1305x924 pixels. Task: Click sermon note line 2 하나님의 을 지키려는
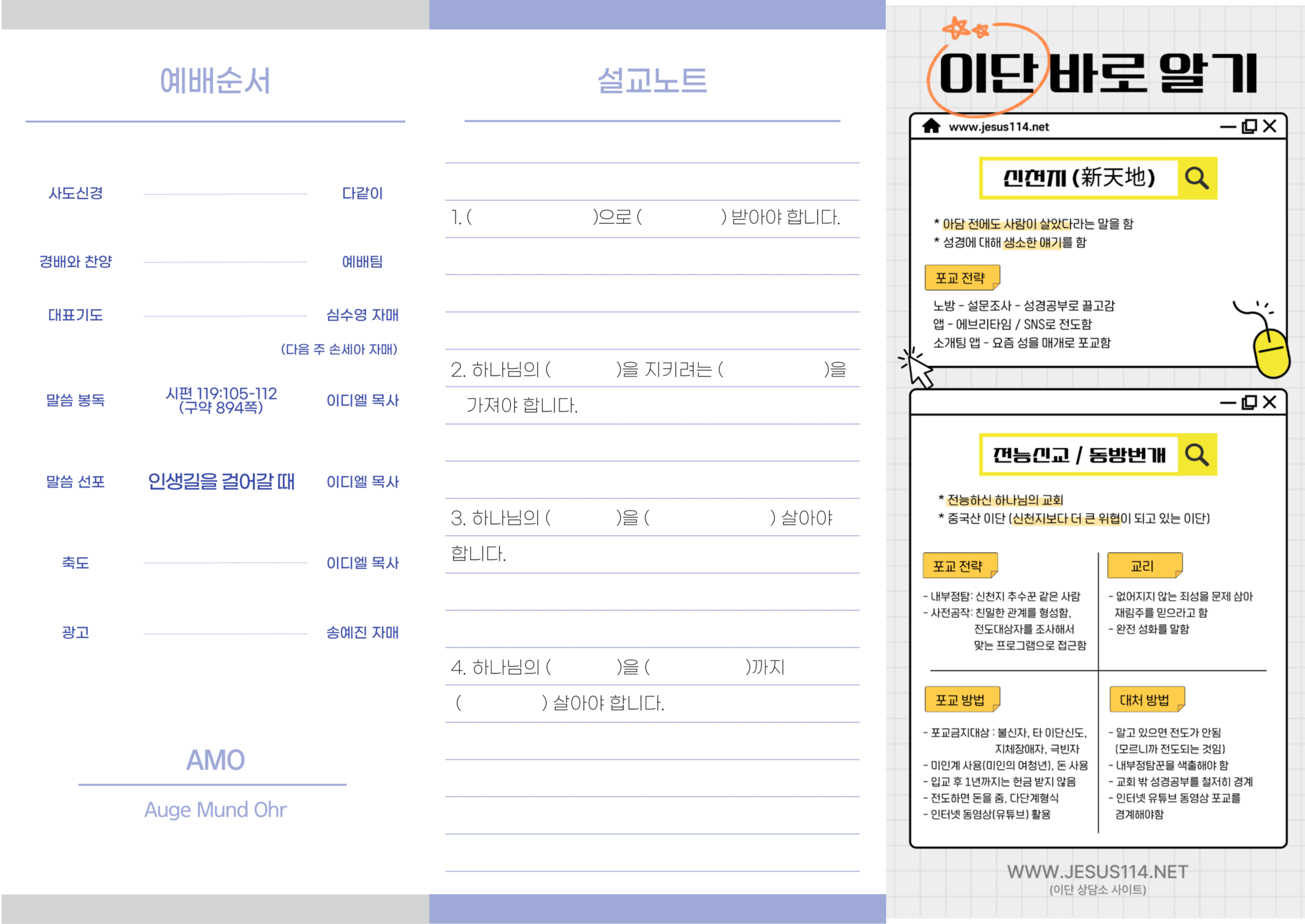[649, 369]
